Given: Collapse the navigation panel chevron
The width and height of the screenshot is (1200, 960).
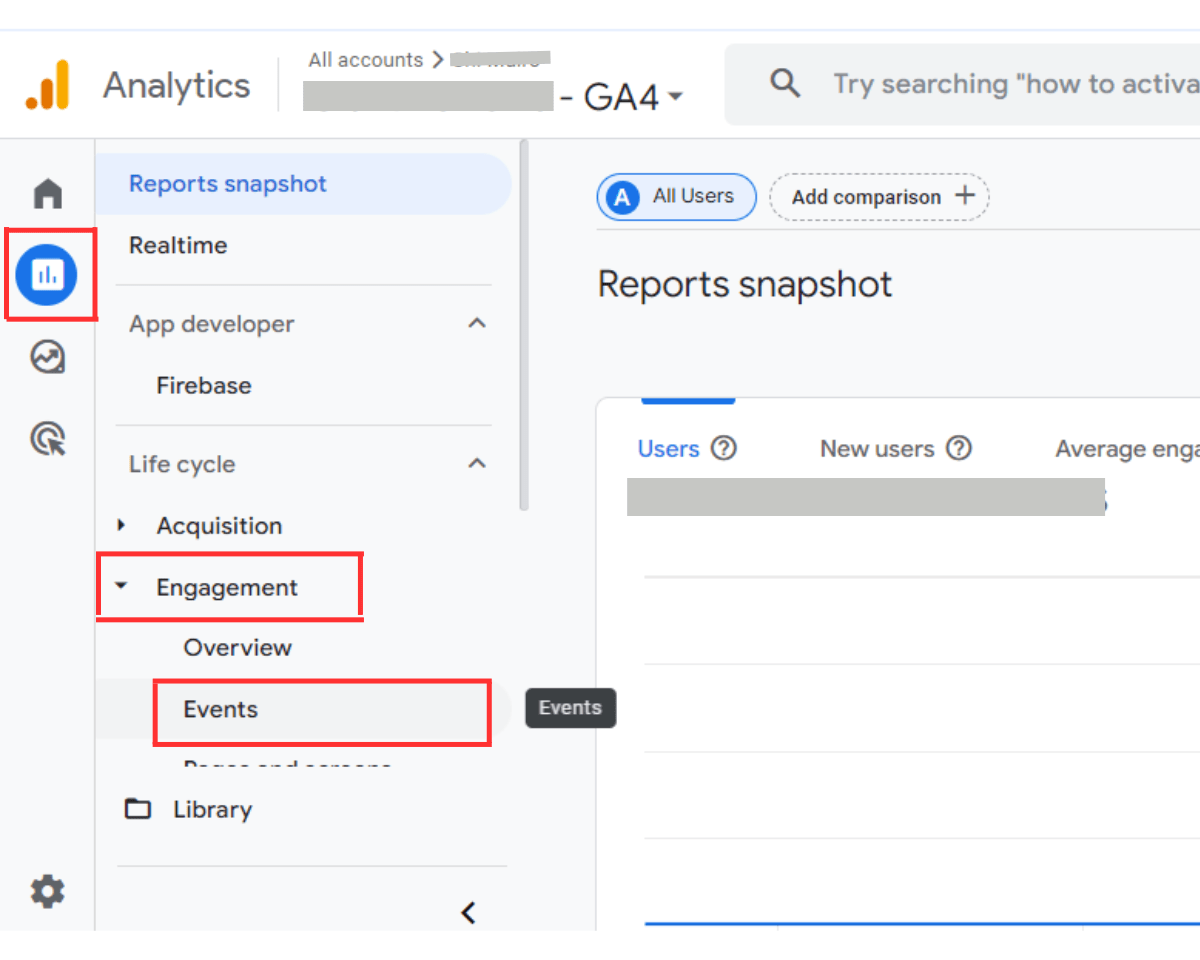Looking at the screenshot, I should 467,912.
